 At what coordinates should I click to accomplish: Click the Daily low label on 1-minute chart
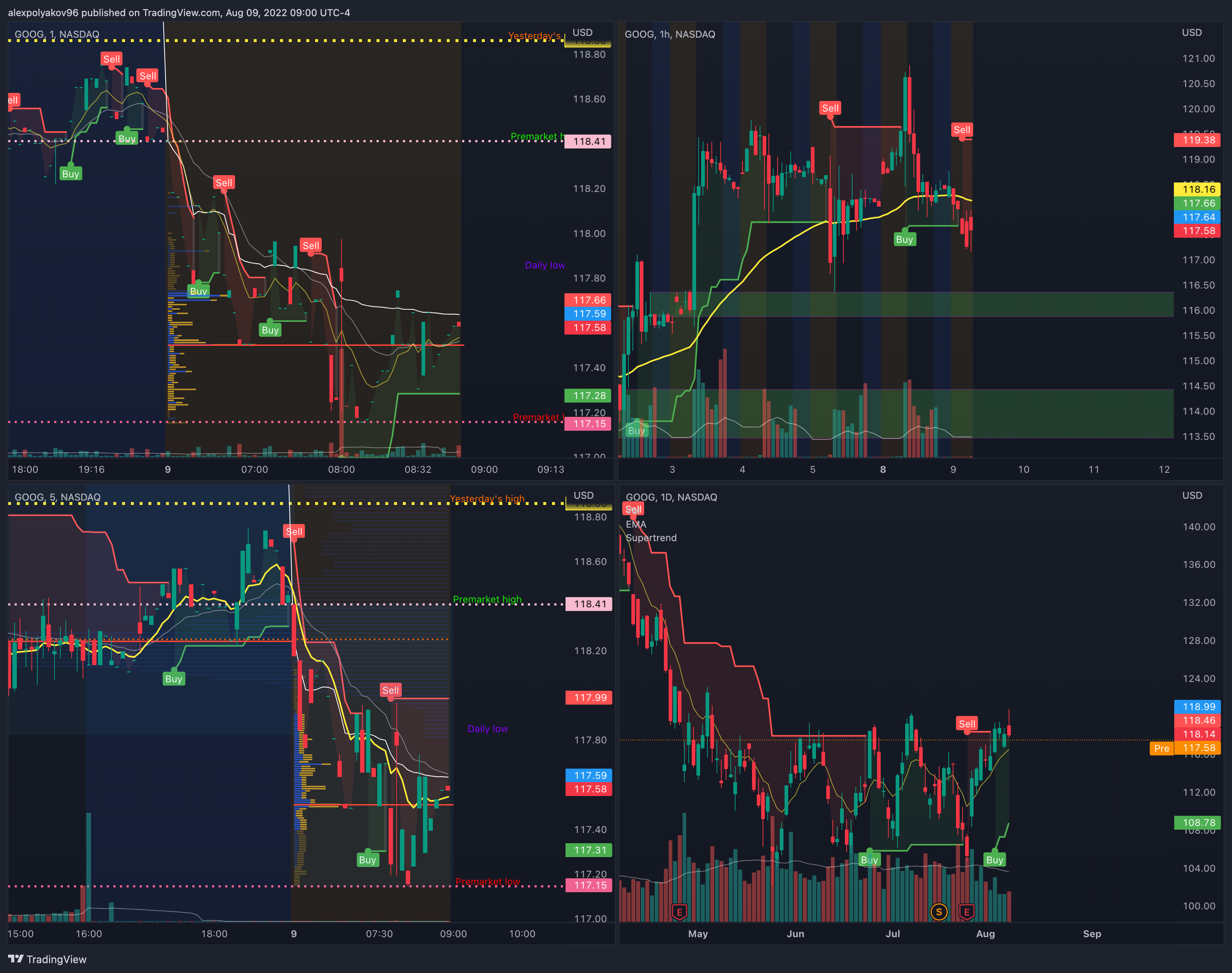(544, 265)
